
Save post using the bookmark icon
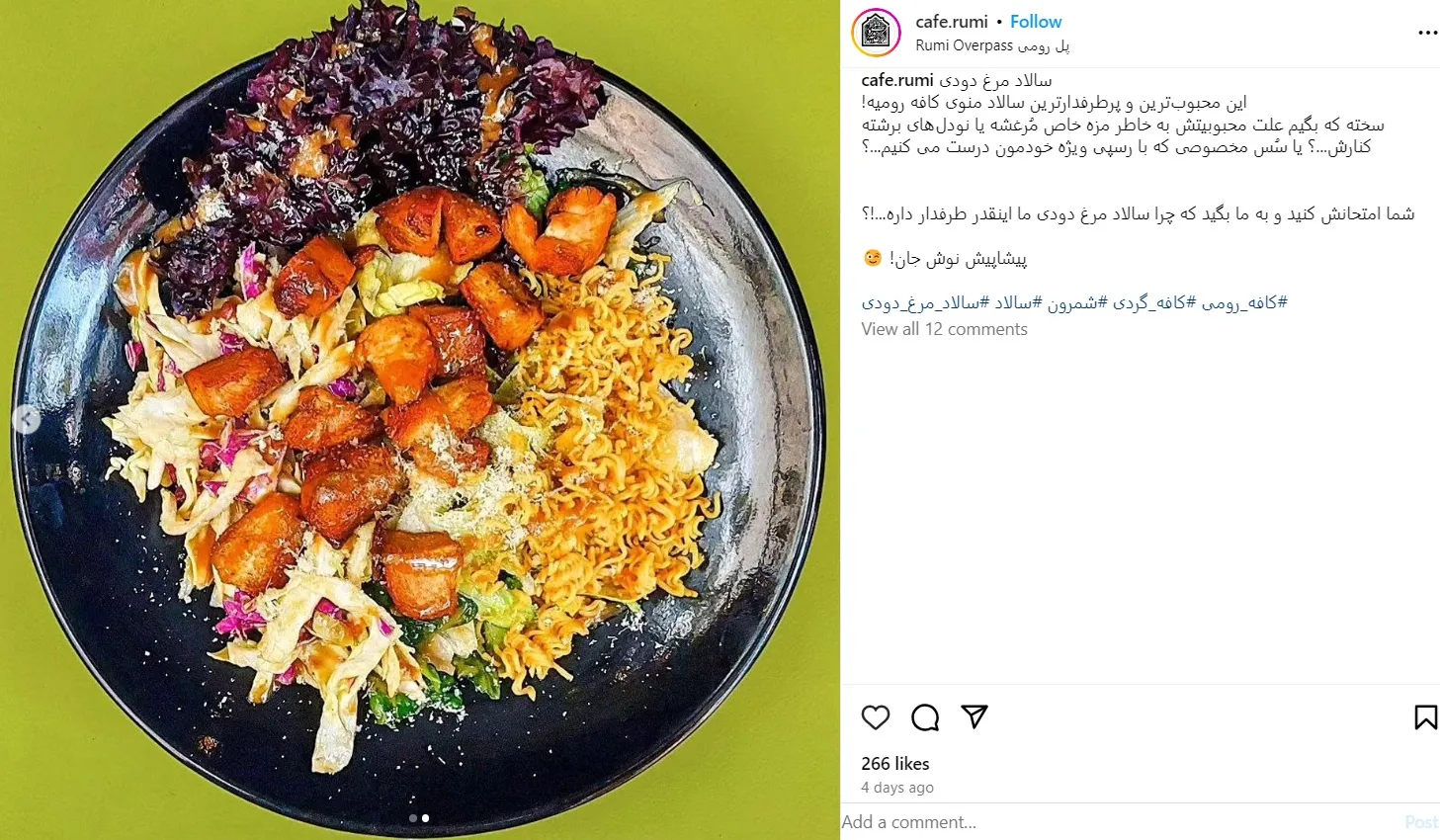(x=1425, y=717)
